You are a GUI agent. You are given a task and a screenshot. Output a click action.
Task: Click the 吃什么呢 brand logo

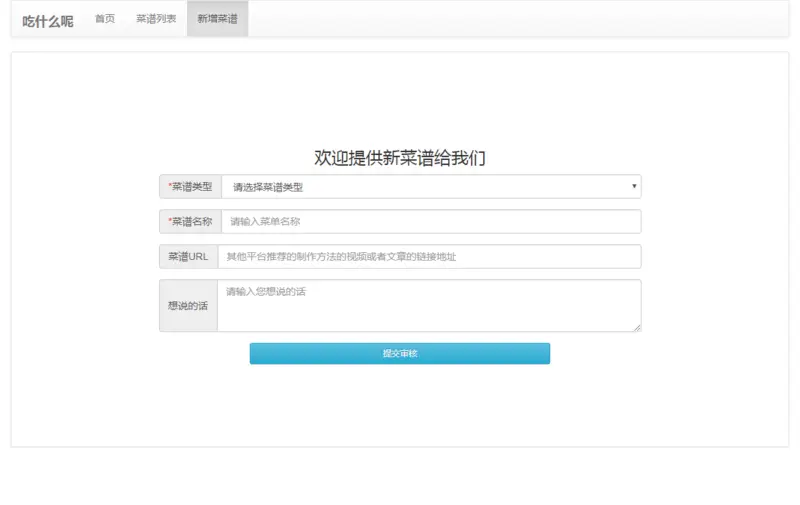[x=47, y=21]
